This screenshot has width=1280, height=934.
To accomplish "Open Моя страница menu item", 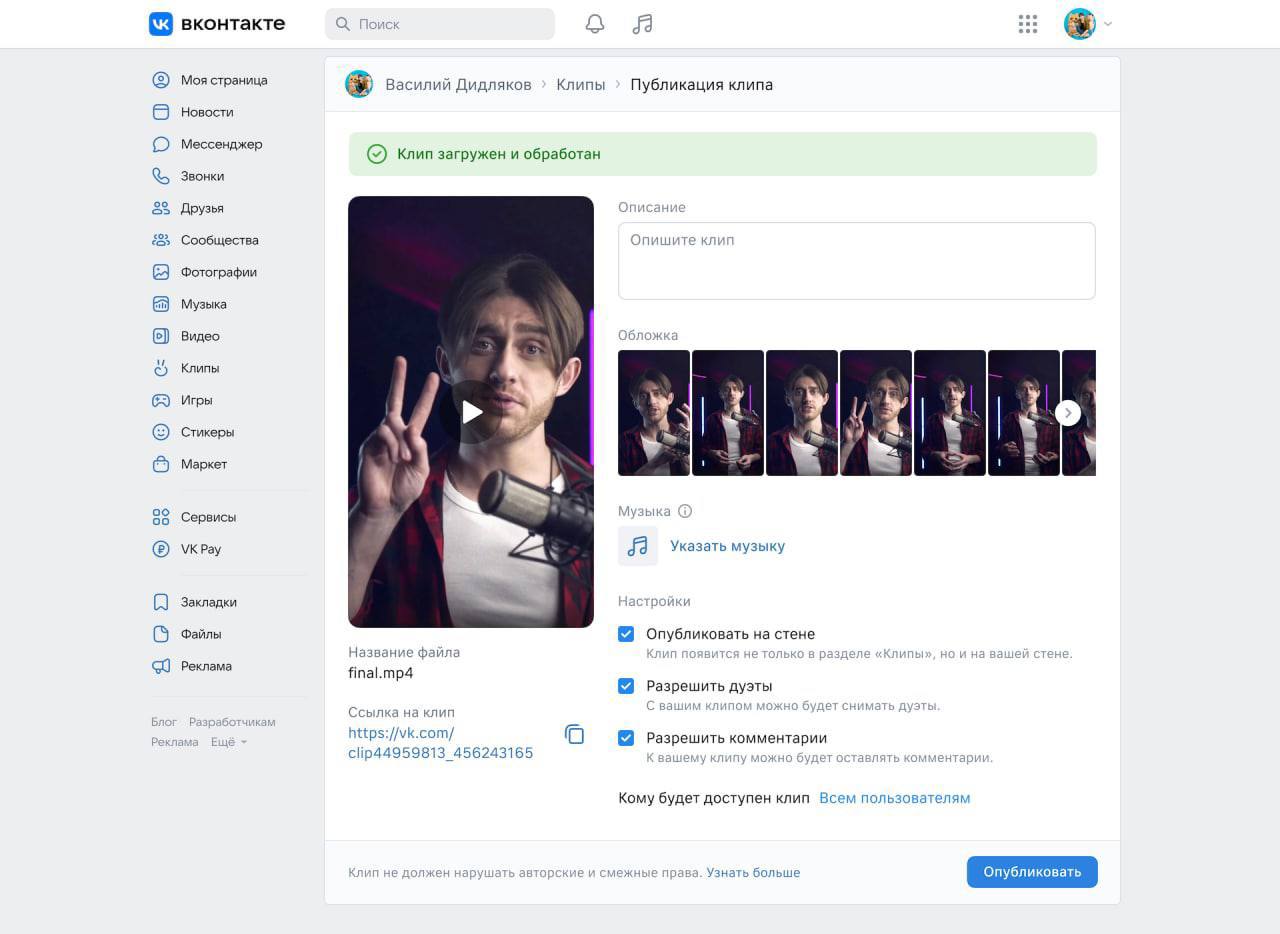I will 224,80.
